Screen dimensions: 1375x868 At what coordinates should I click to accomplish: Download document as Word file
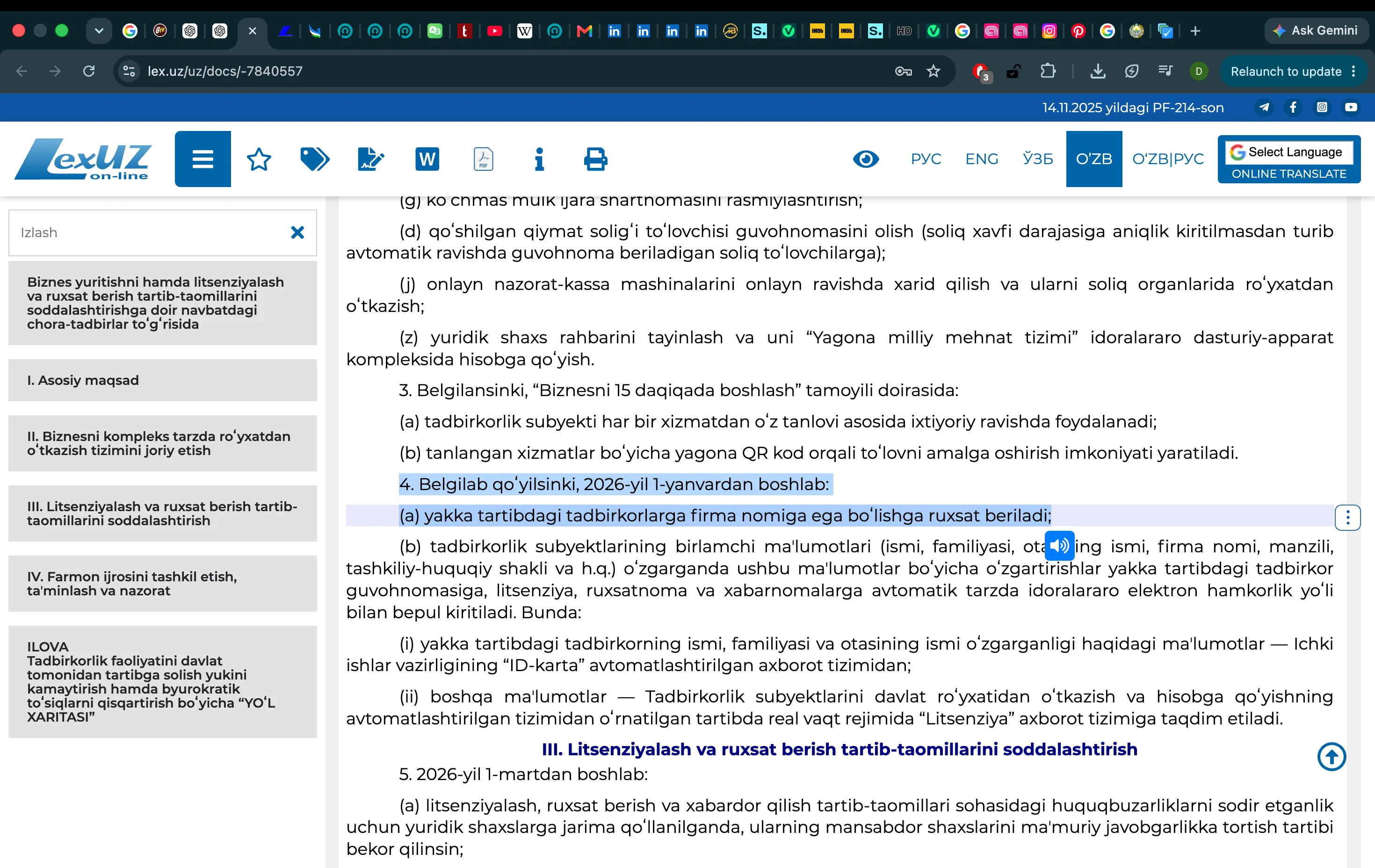pos(427,159)
